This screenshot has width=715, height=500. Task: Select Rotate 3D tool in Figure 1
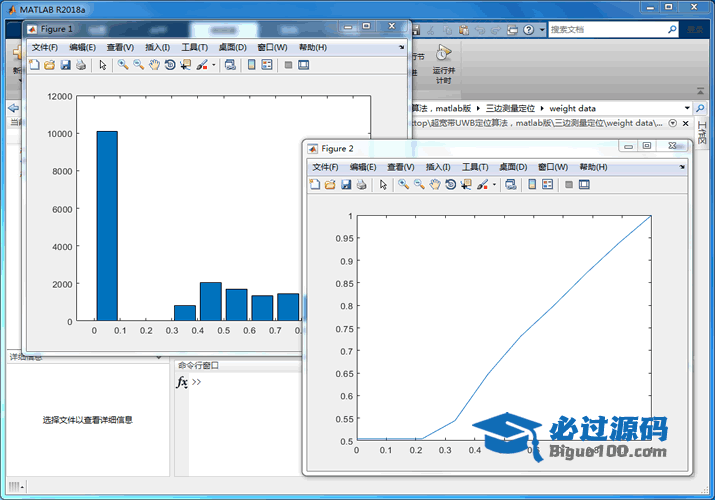[x=170, y=65]
